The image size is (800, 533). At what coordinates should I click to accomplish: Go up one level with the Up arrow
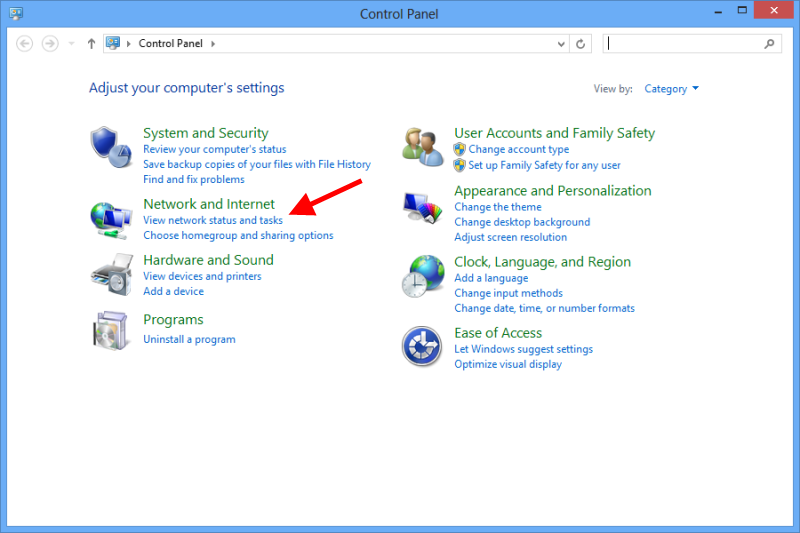click(91, 44)
